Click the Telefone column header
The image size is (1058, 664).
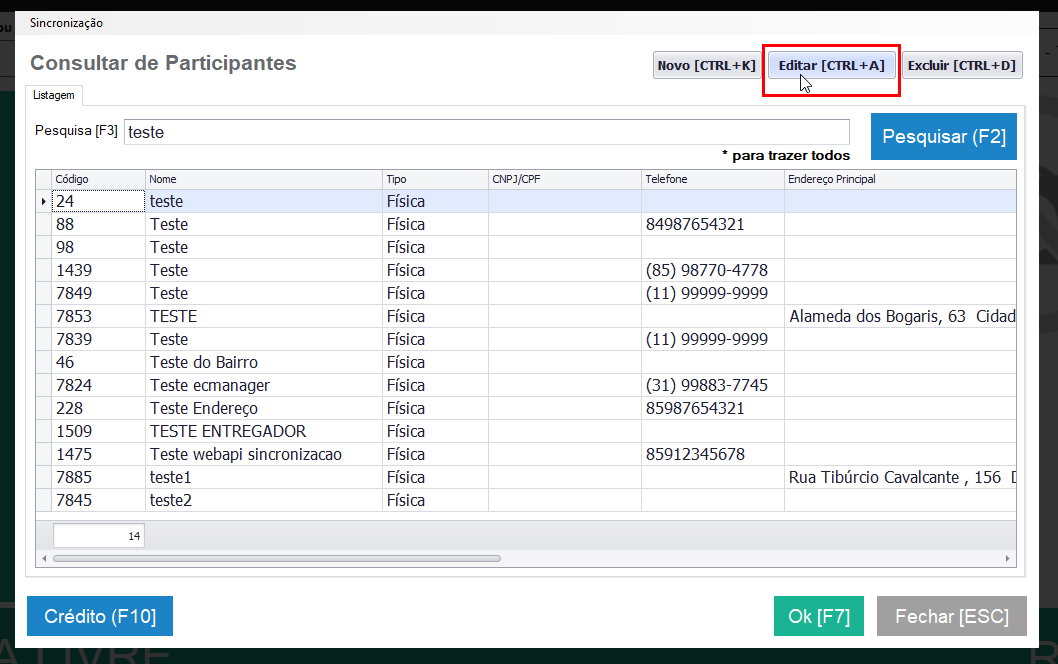point(713,179)
